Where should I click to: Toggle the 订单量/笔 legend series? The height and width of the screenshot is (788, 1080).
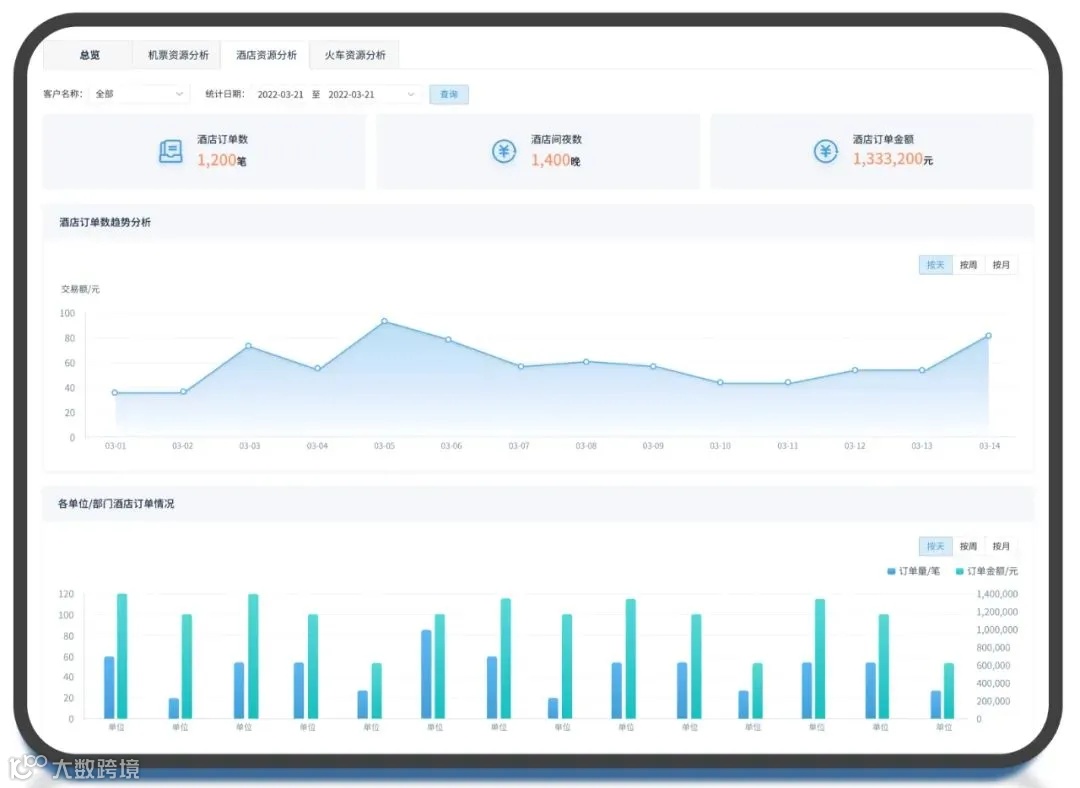click(913, 571)
